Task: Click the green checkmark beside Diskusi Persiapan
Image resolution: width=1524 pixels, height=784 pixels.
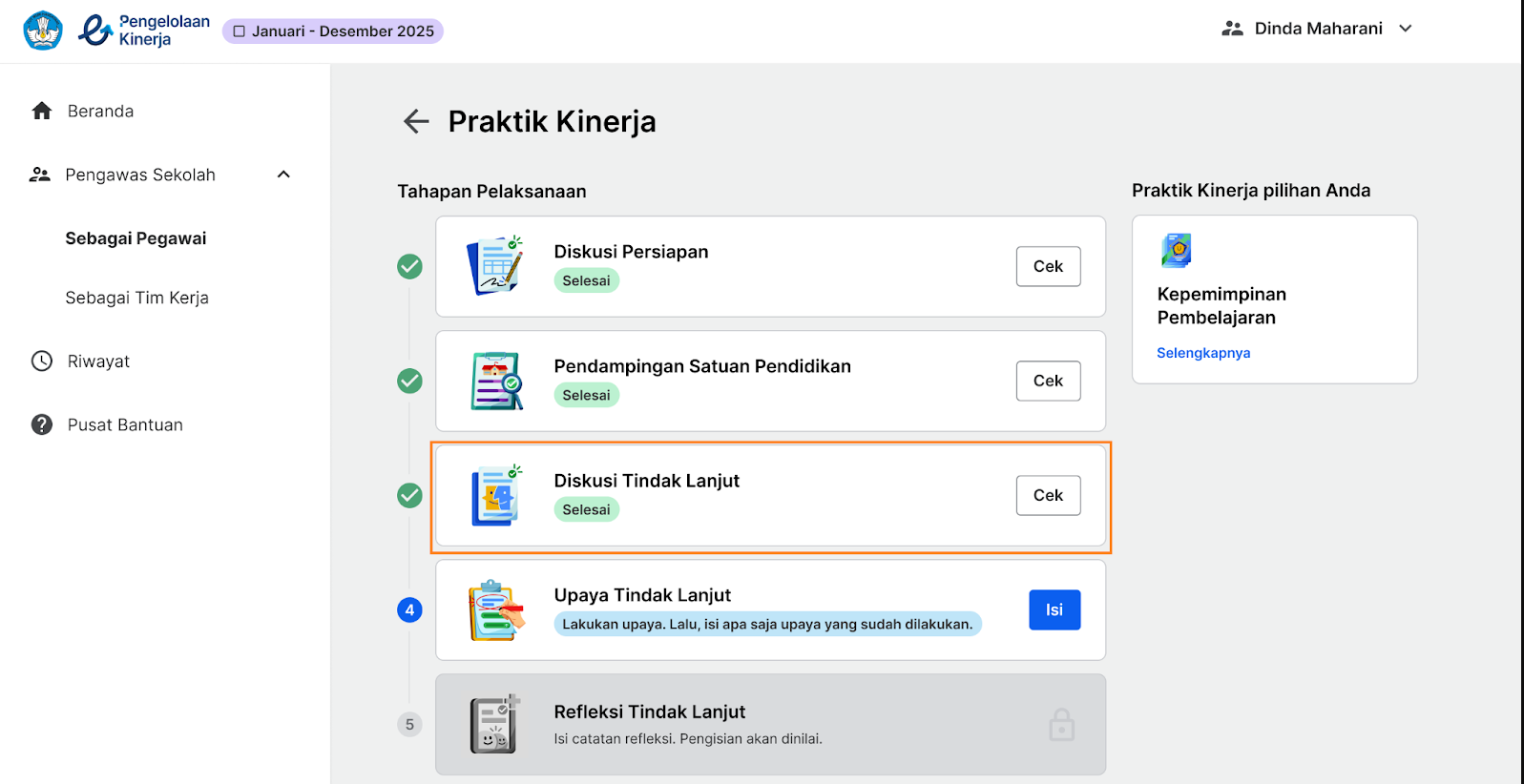Action: 409,266
